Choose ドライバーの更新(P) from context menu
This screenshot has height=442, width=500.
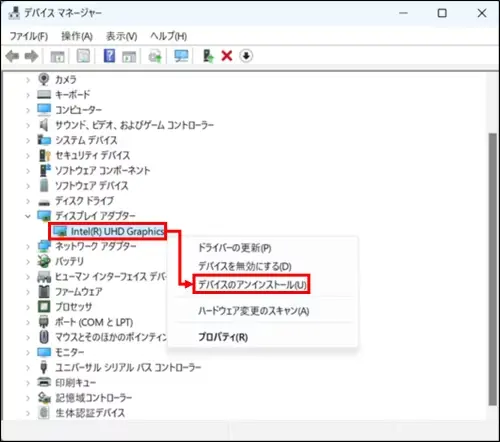click(x=235, y=248)
